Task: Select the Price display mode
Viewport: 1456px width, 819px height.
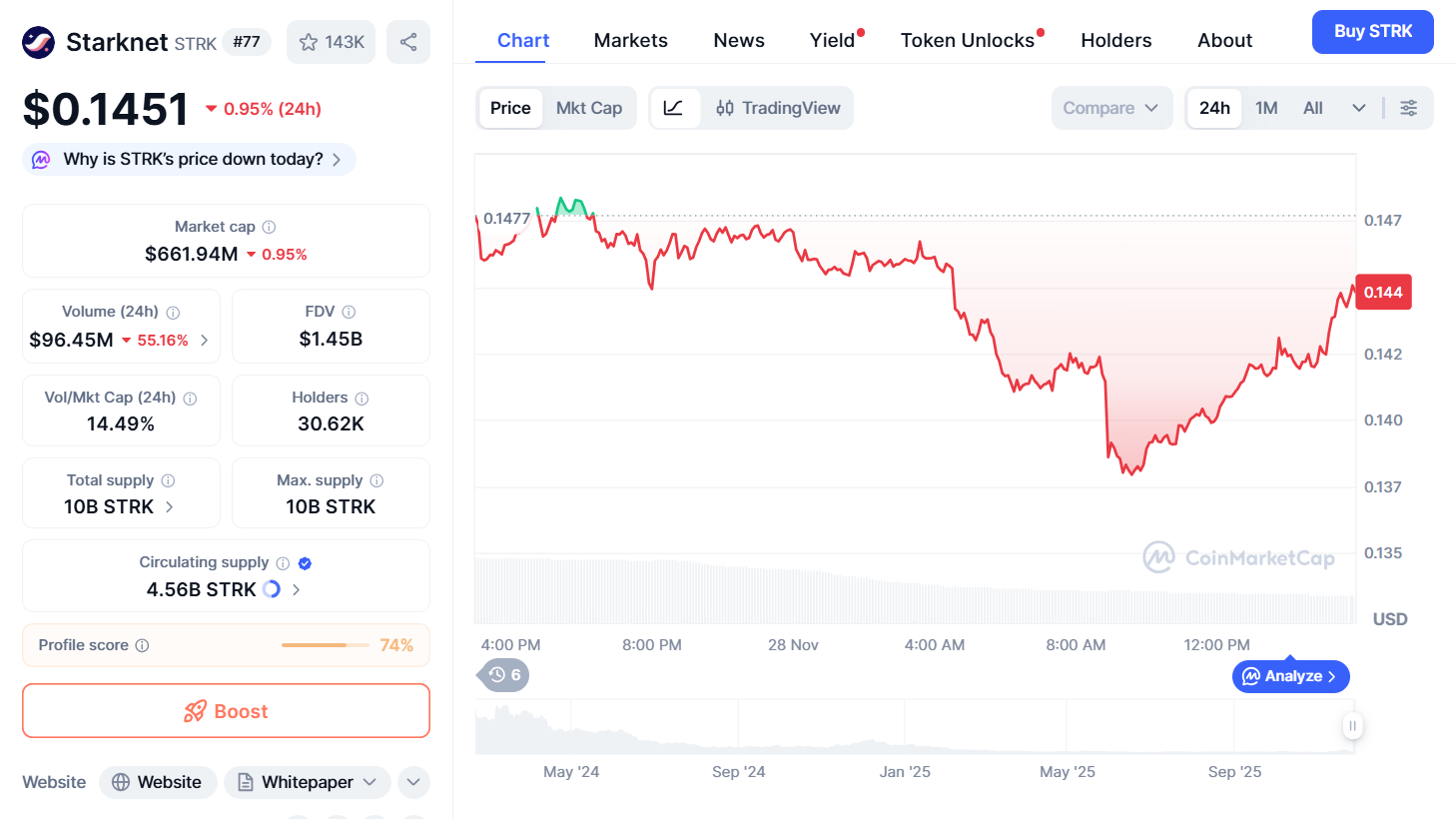Action: (x=510, y=108)
